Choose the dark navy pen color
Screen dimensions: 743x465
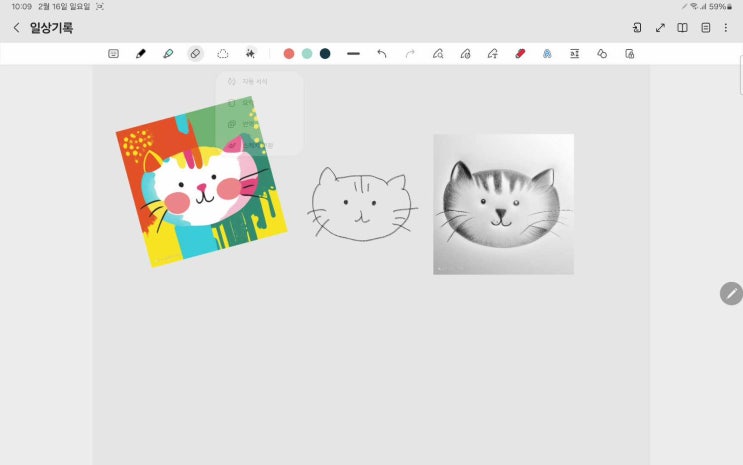pos(325,54)
